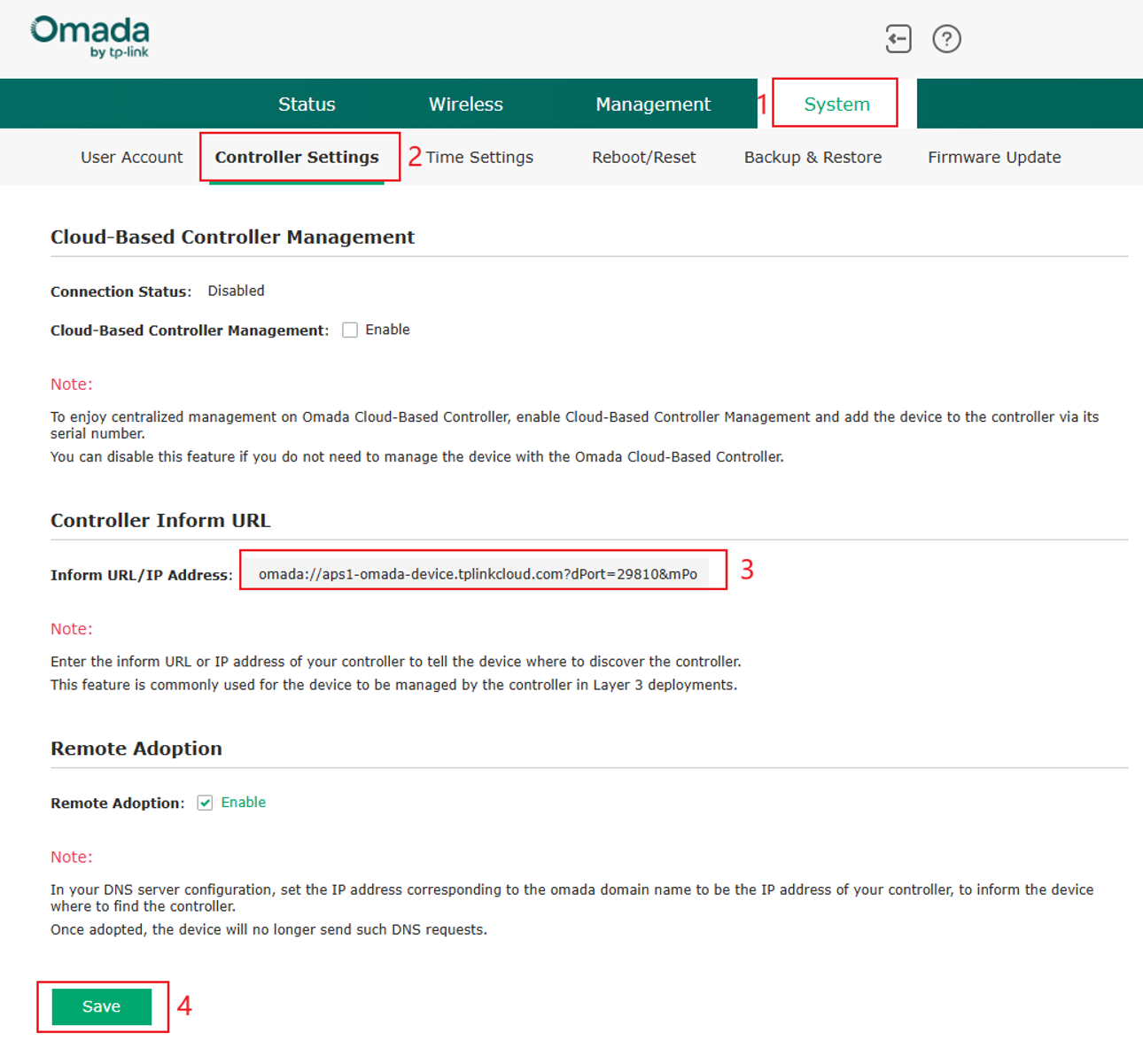Click the Disabled connection status text
This screenshot has width=1143, height=1064.
[x=236, y=291]
